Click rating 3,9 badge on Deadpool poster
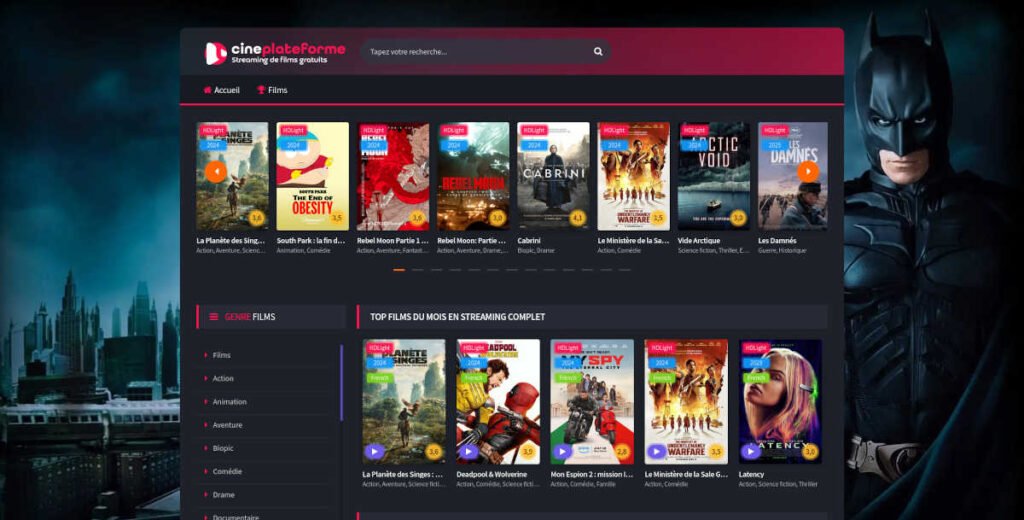Viewport: 1024px width, 520px height. (x=528, y=451)
